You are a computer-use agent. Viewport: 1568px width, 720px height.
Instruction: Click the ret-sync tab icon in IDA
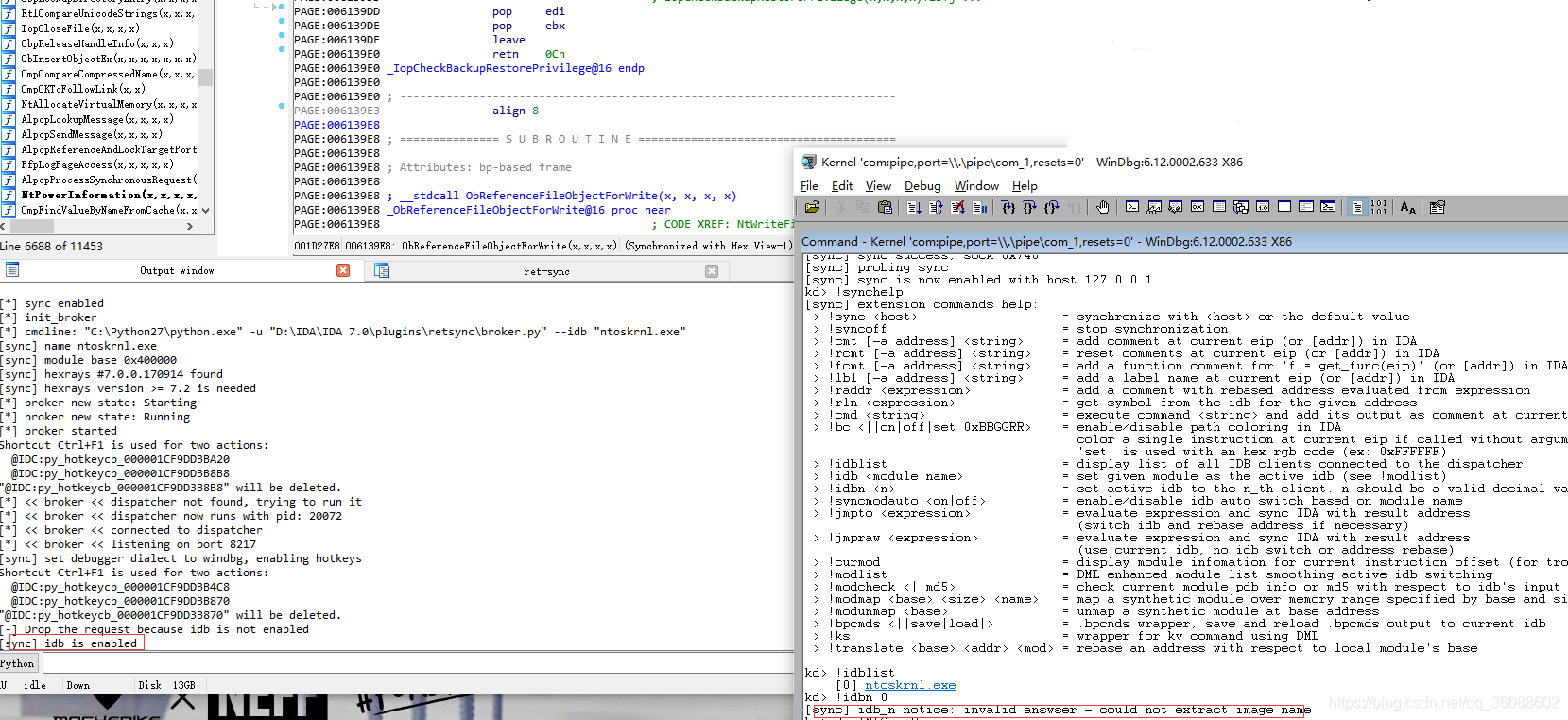382,270
